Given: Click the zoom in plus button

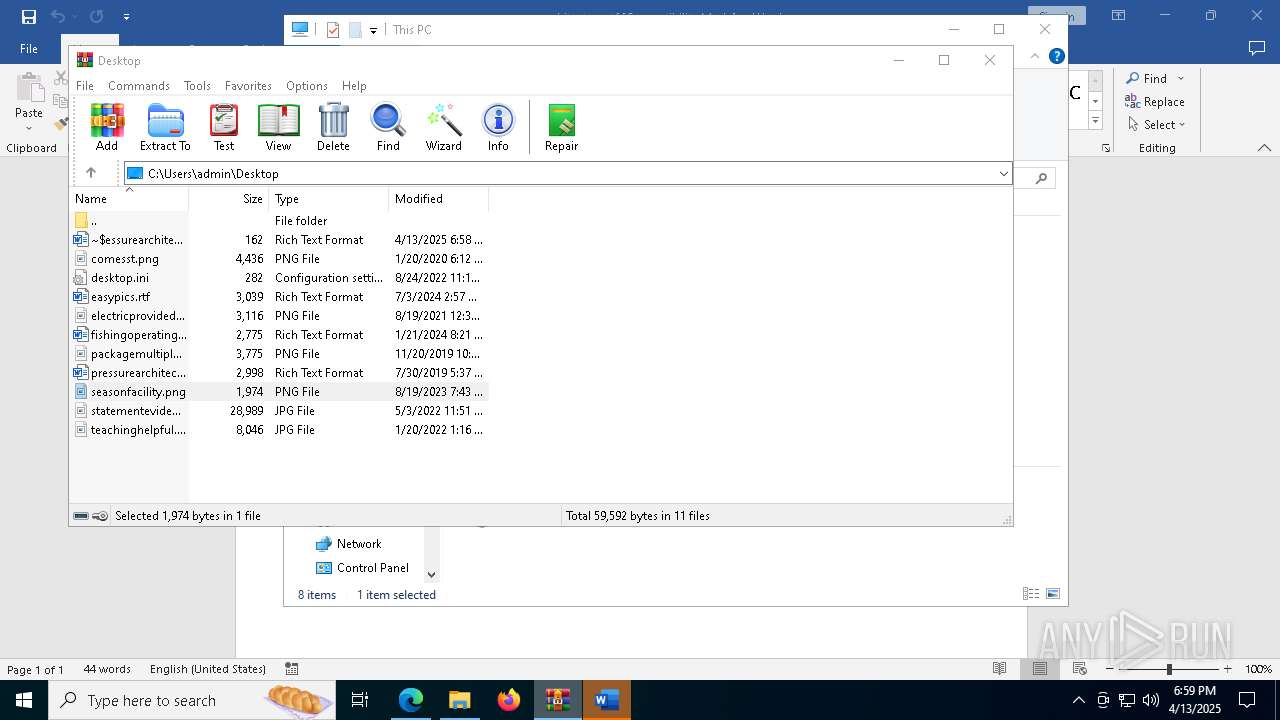Looking at the screenshot, I should tap(1227, 669).
